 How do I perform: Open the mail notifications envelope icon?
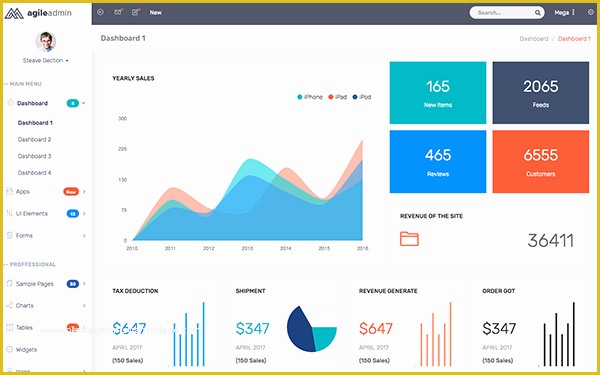(x=118, y=12)
